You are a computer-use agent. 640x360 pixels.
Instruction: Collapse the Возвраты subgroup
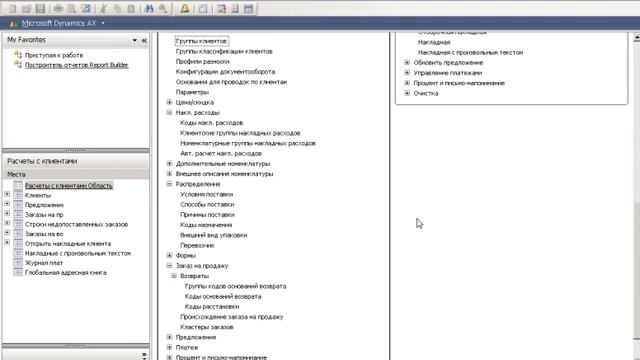174,276
